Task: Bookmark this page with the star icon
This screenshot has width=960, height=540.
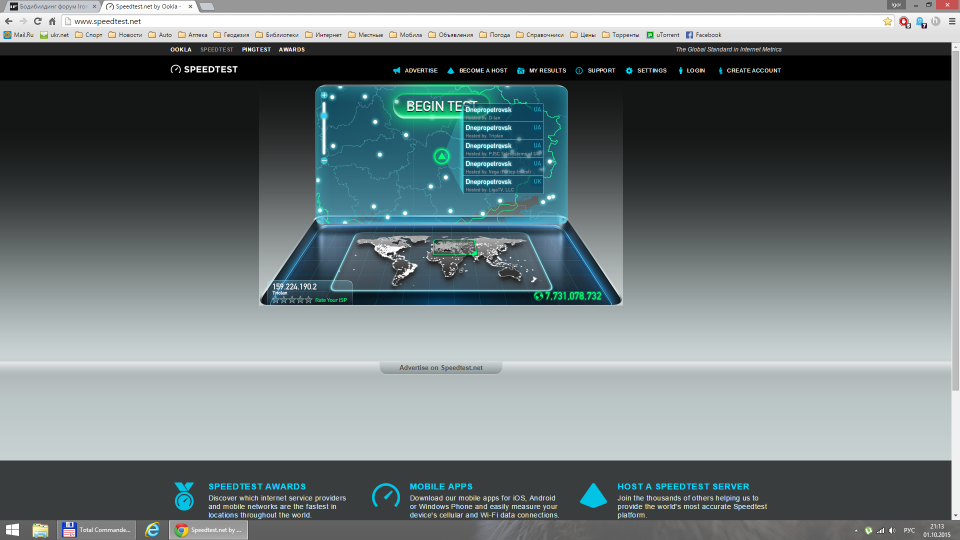Action: pos(888,21)
